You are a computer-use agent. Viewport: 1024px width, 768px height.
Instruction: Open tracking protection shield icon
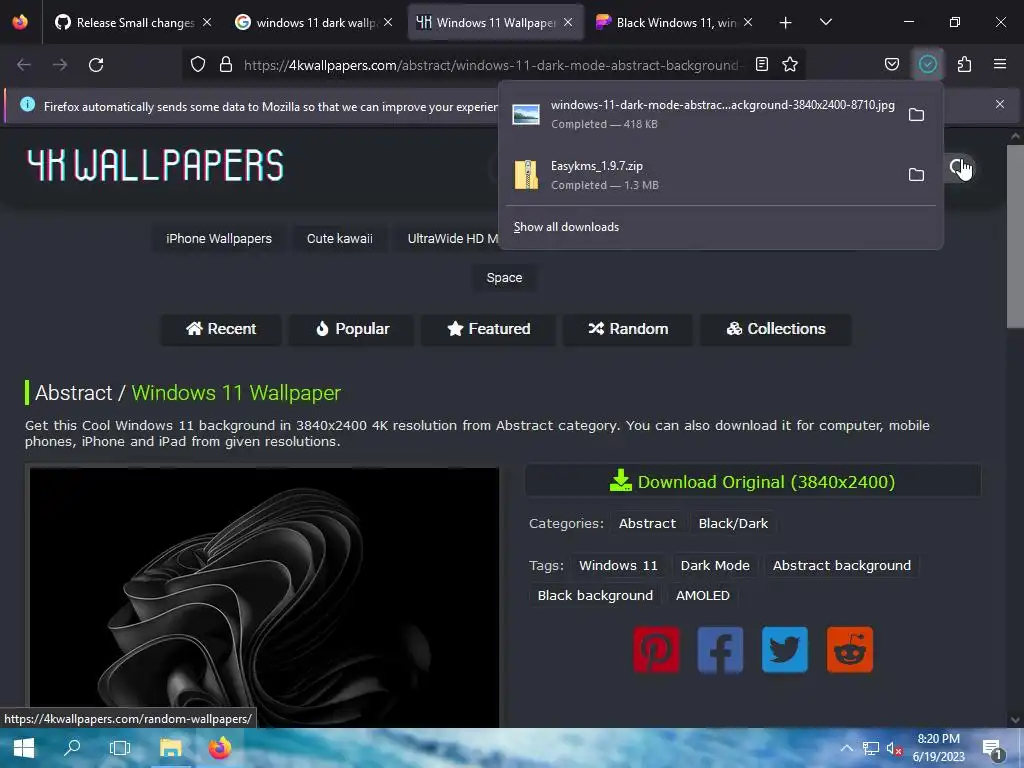pyautogui.click(x=198, y=65)
